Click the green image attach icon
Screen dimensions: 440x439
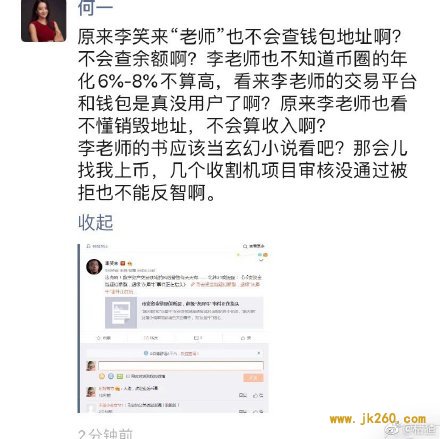[x=120, y=376]
